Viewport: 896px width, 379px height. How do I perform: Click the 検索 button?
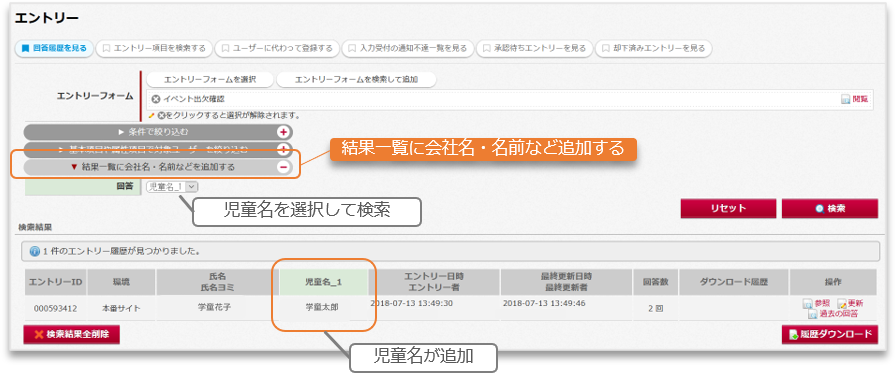(830, 209)
